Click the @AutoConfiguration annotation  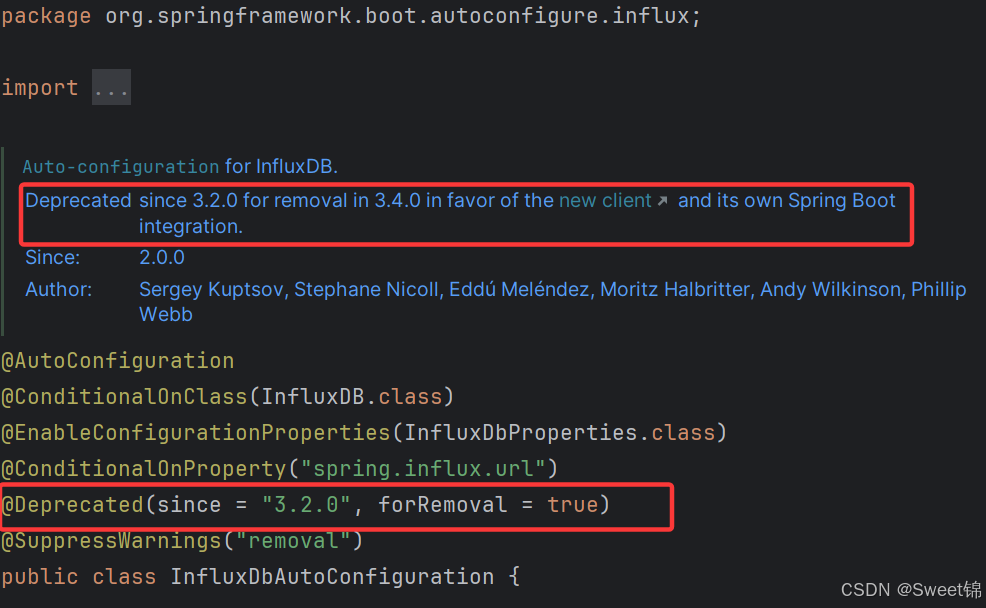coord(118,361)
